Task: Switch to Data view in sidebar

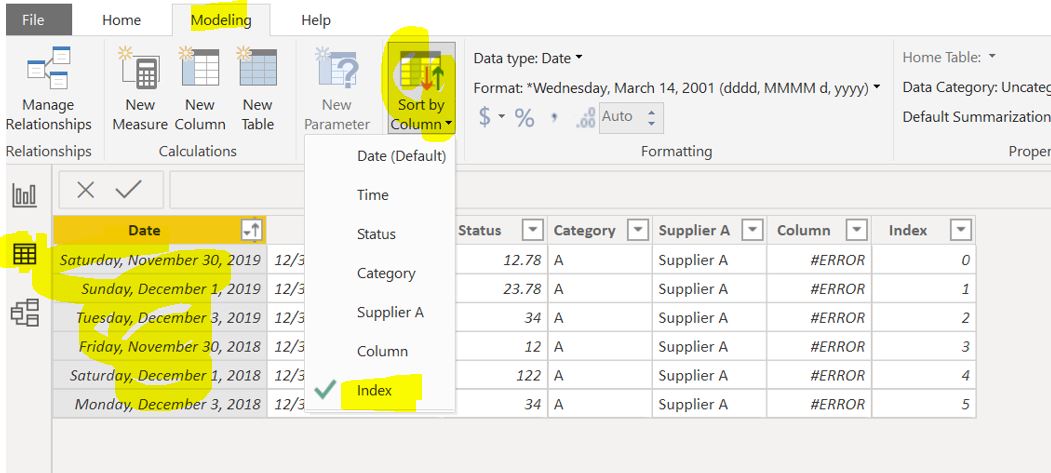Action: (25, 254)
